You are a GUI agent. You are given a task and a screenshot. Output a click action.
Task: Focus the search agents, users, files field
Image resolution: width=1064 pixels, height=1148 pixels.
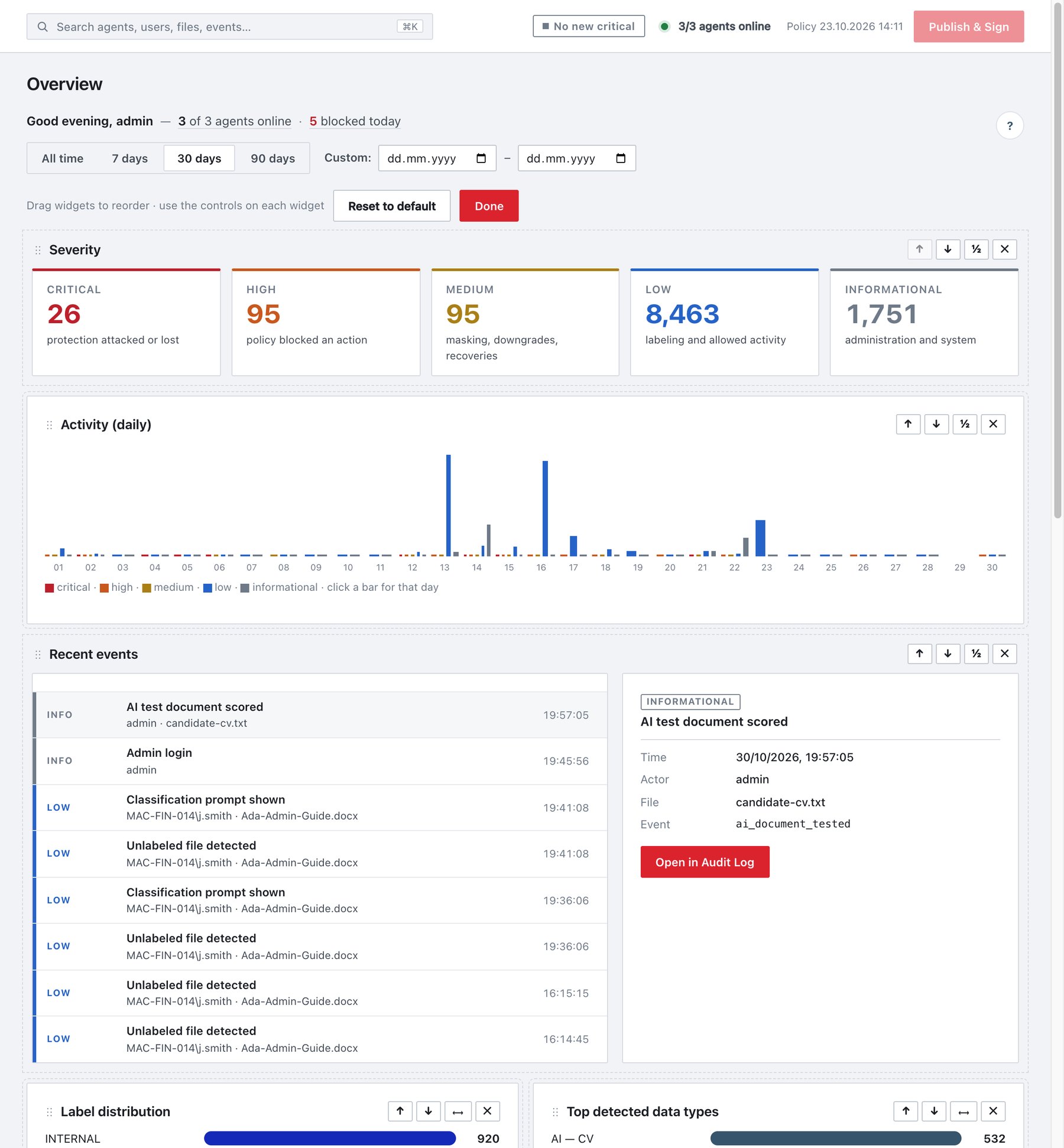[229, 27]
